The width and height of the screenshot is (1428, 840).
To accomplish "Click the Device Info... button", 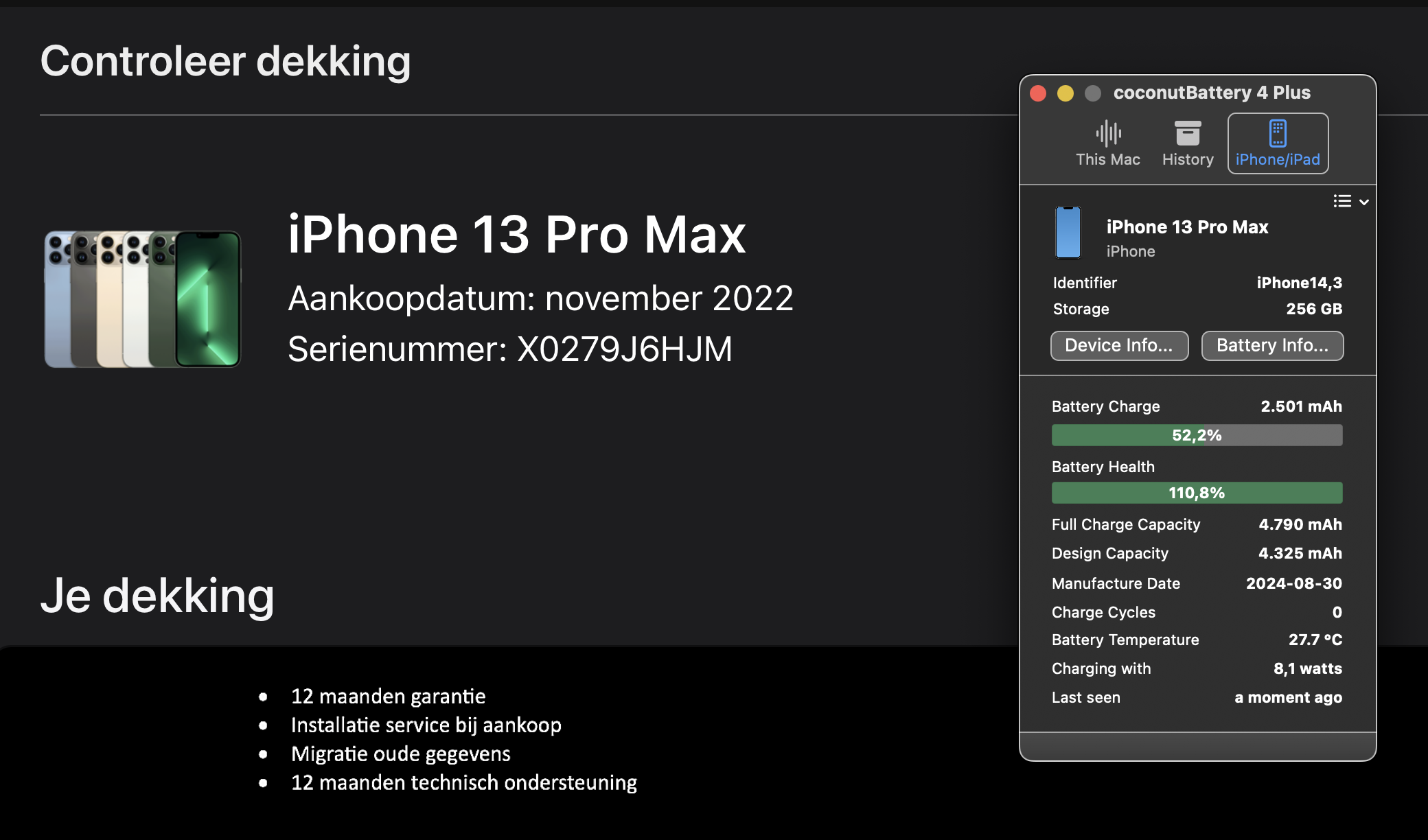I will [1119, 345].
